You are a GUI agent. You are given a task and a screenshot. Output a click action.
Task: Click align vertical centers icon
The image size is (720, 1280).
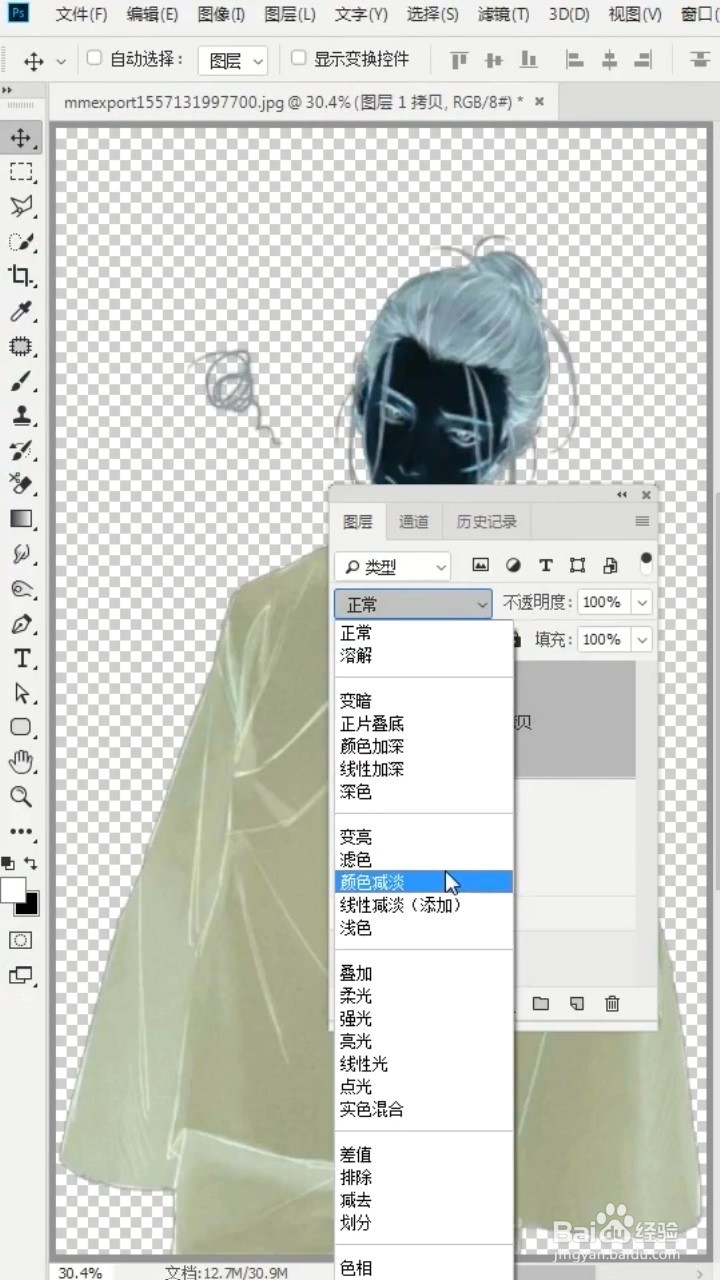click(x=493, y=60)
